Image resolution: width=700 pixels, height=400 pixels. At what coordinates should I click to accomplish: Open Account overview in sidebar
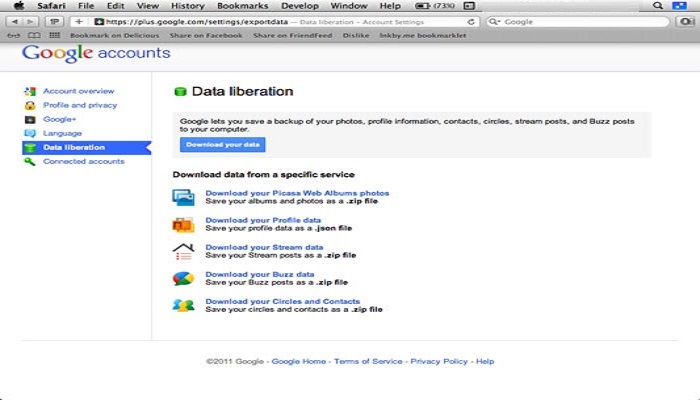coord(79,91)
